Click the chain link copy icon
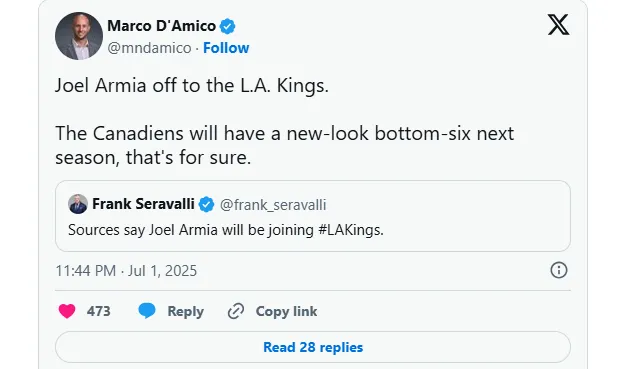Screen dimensions: 624x369 point(236,311)
